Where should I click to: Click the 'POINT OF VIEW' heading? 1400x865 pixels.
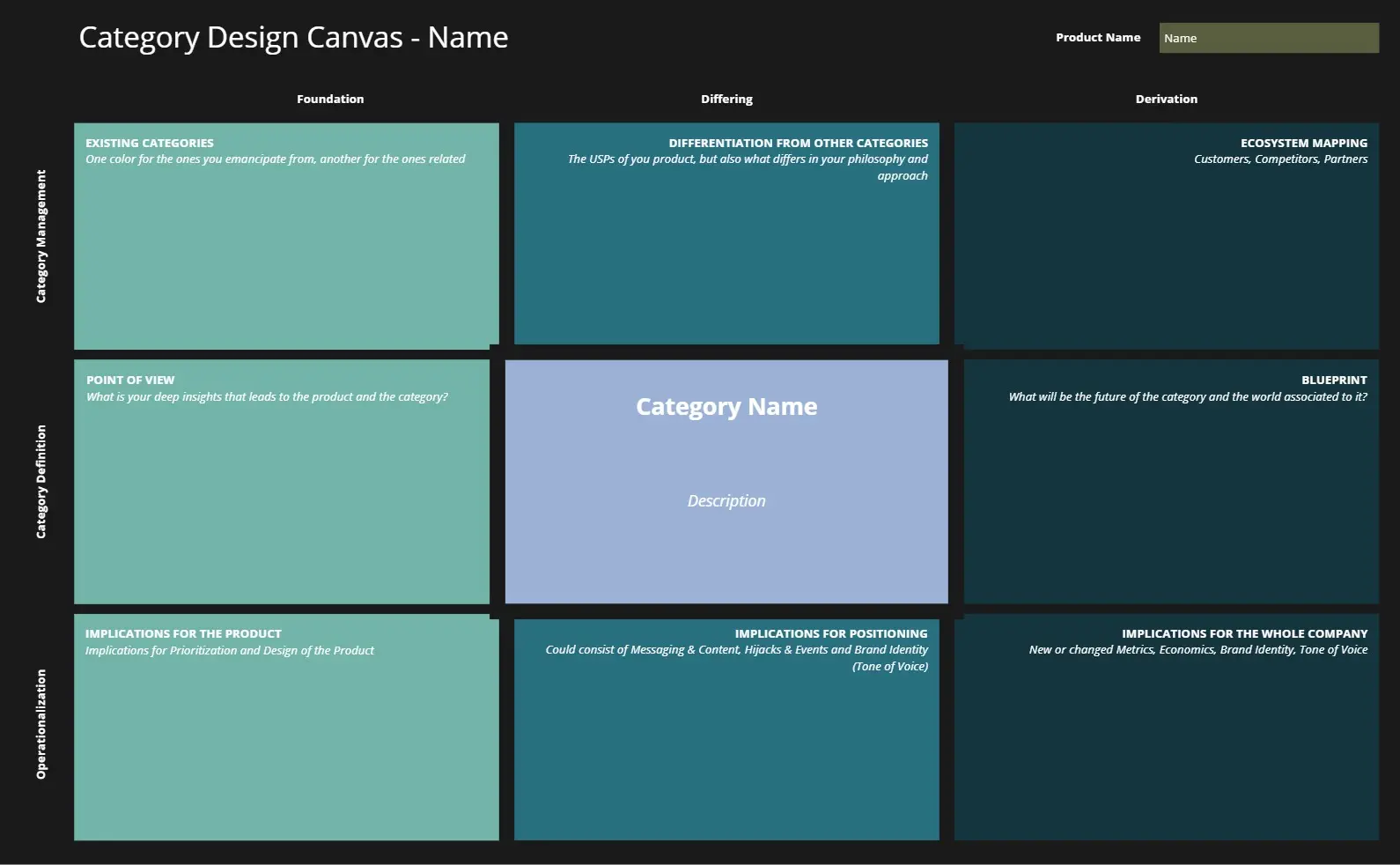point(130,381)
